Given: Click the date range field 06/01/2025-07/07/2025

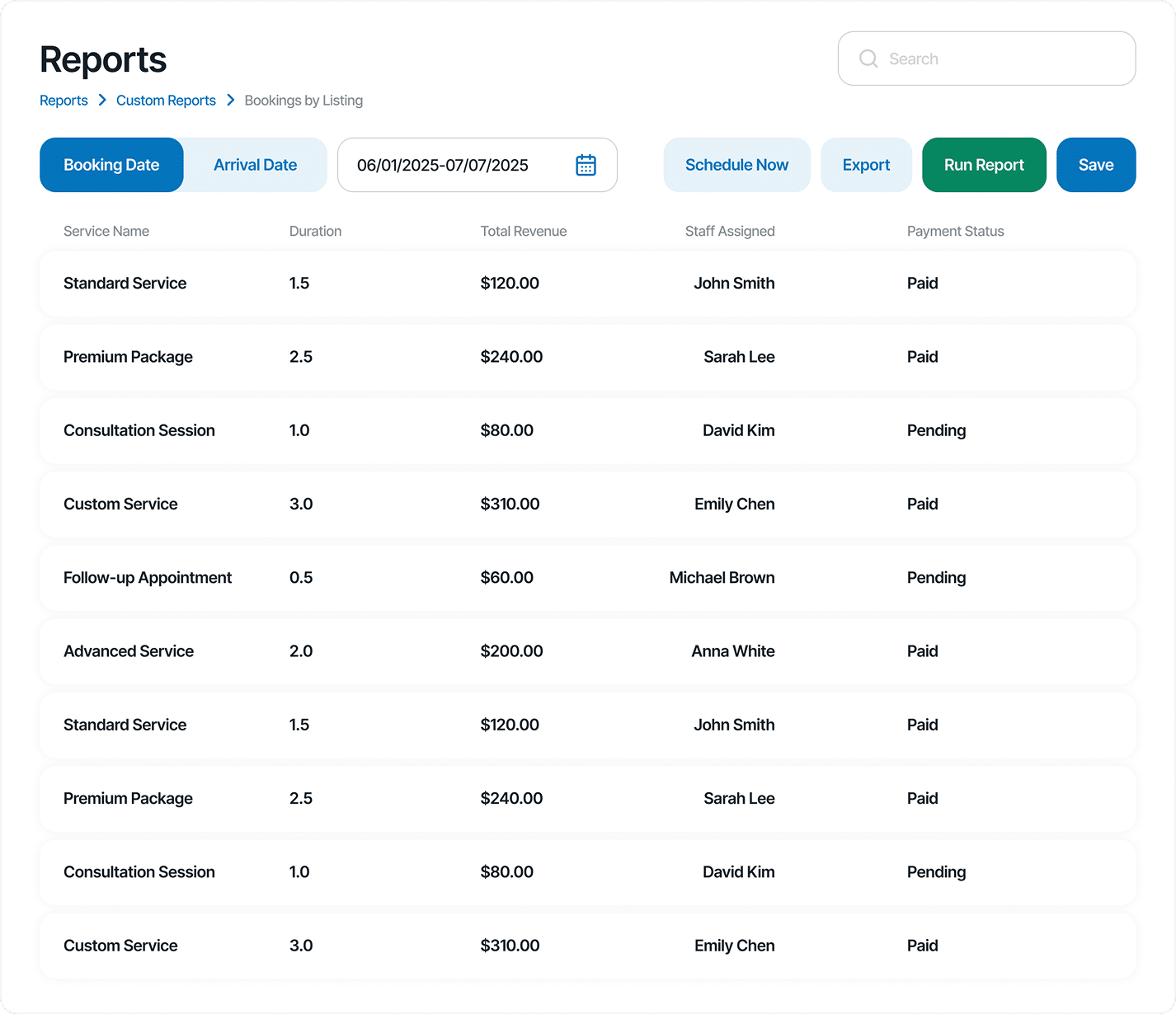Looking at the screenshot, I should [x=477, y=165].
